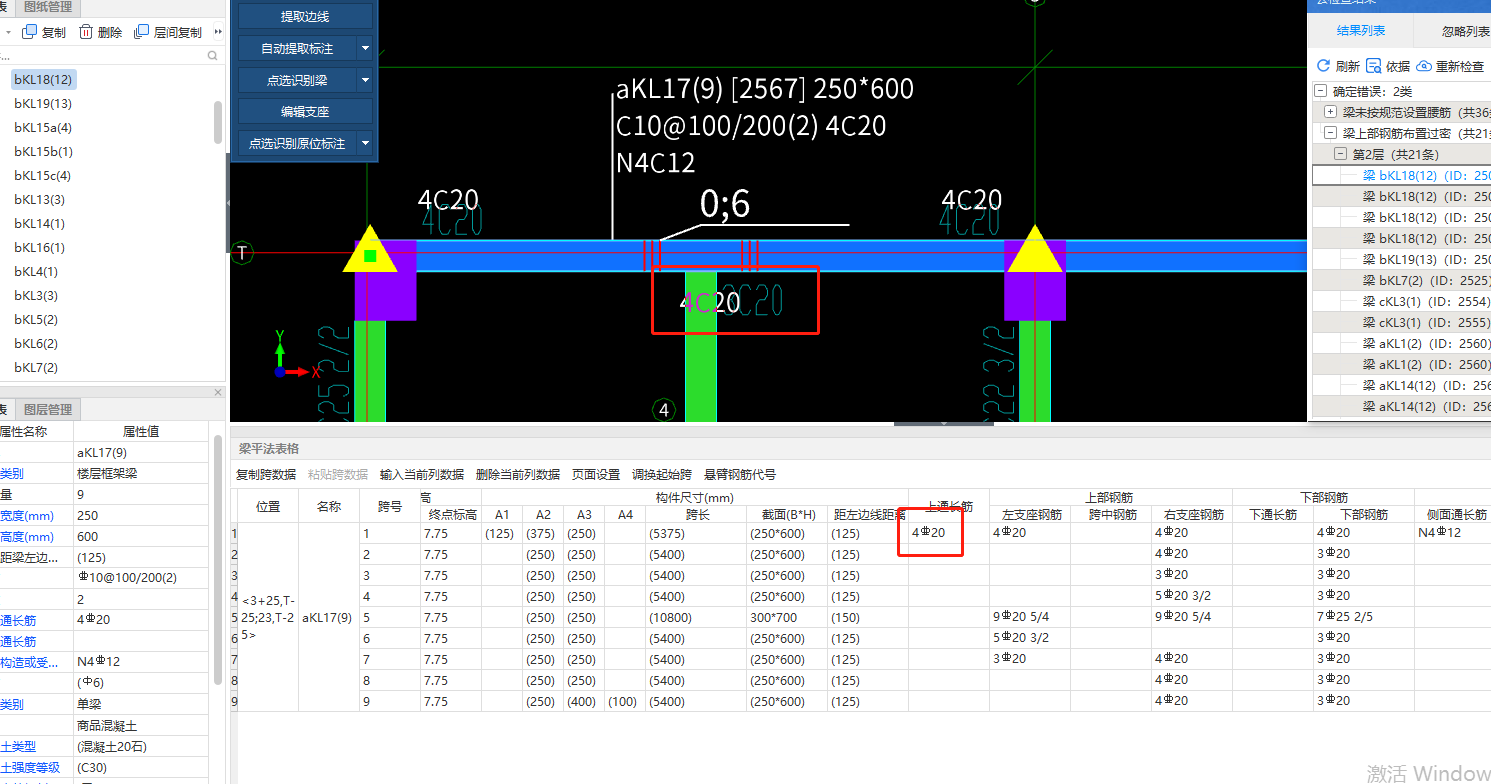Open the dropdown arrow left of 复制
This screenshot has width=1491, height=784.
[8, 32]
